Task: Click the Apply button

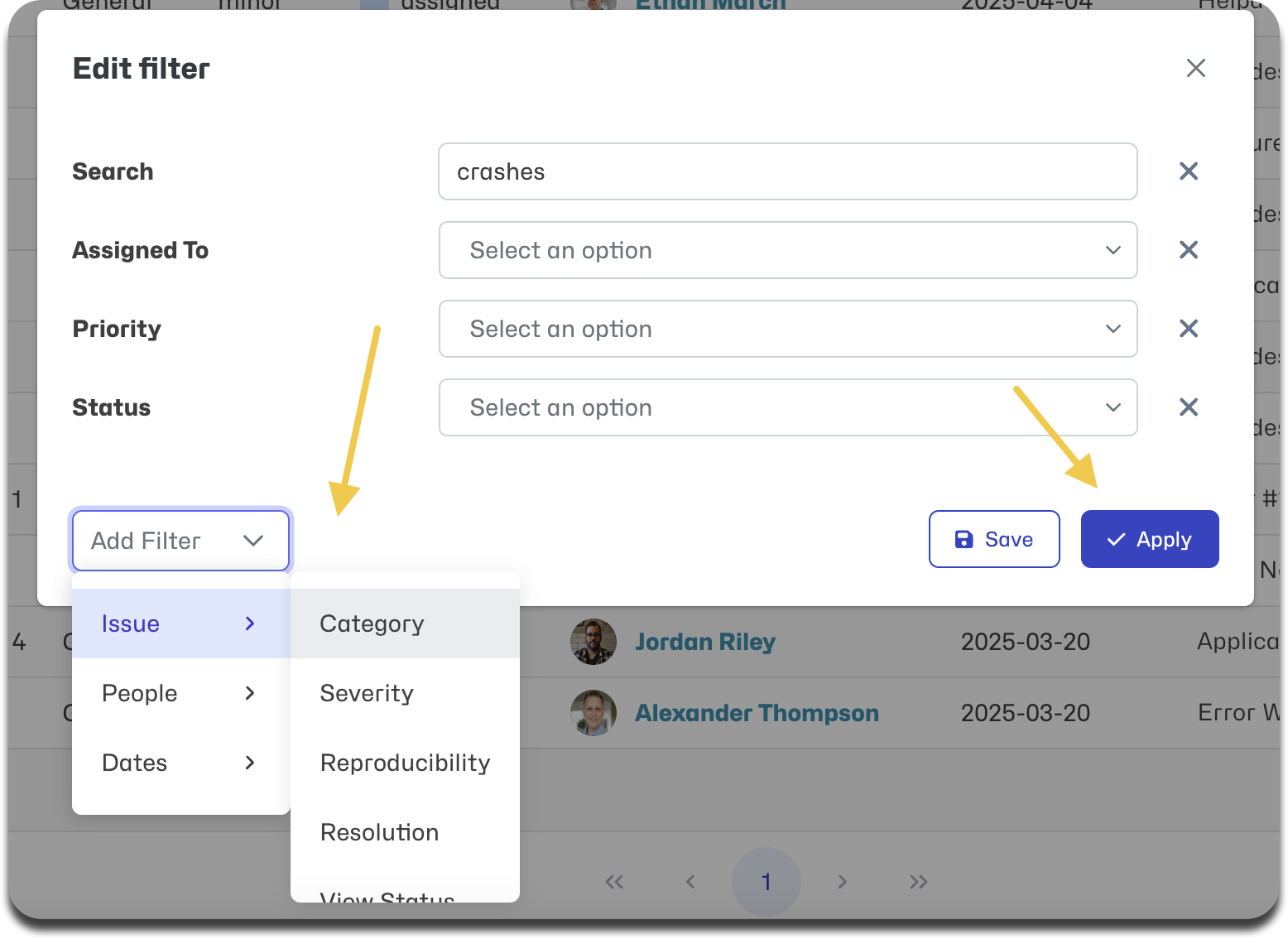Action: coord(1150,539)
